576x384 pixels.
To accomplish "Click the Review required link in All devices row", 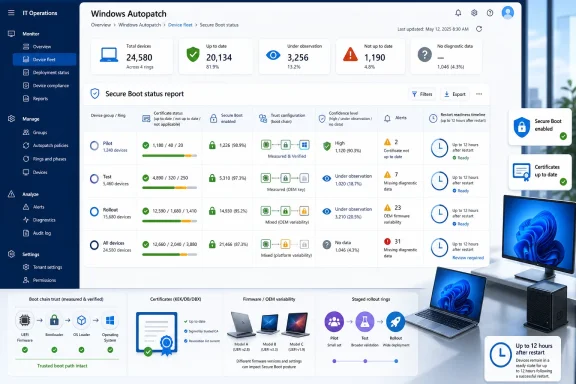I will [468, 258].
